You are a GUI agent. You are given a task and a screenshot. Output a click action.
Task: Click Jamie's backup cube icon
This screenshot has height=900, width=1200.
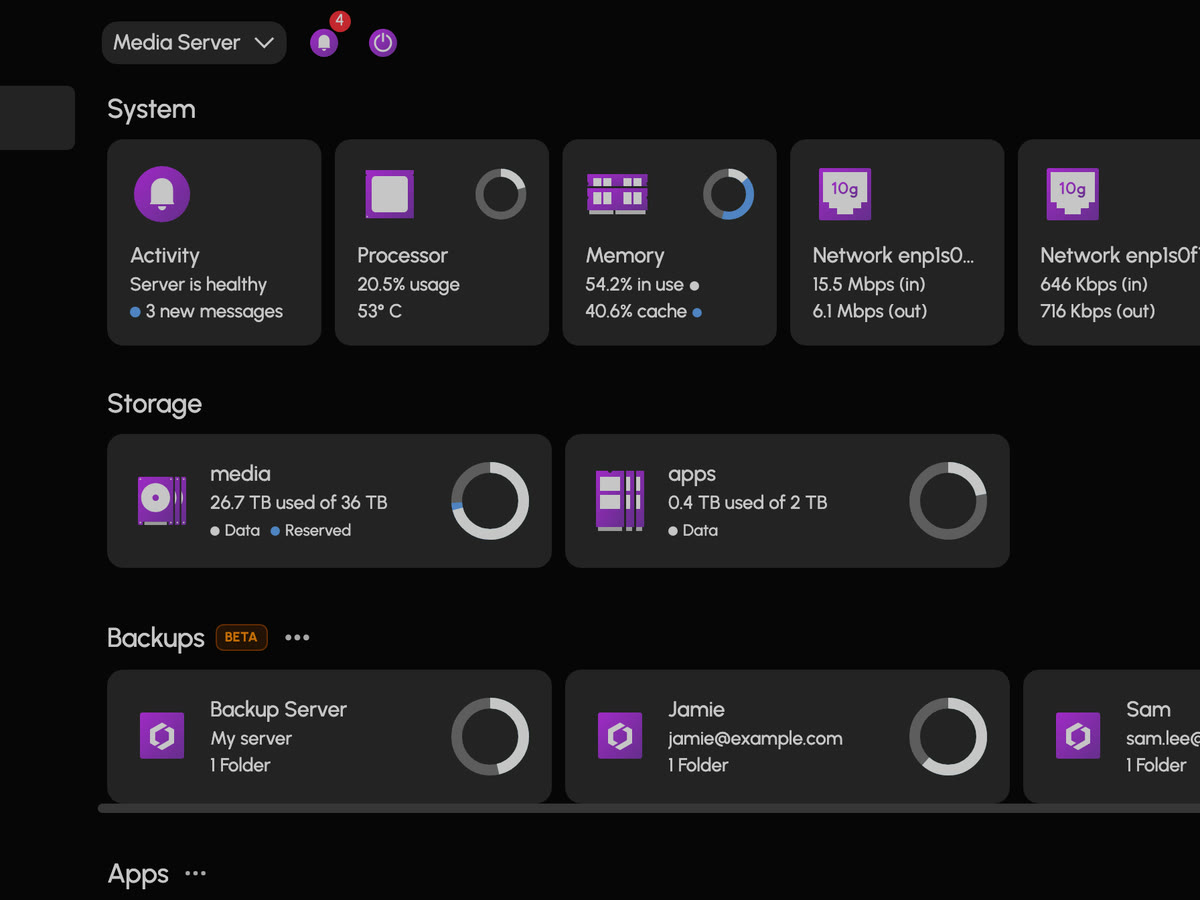tap(620, 736)
